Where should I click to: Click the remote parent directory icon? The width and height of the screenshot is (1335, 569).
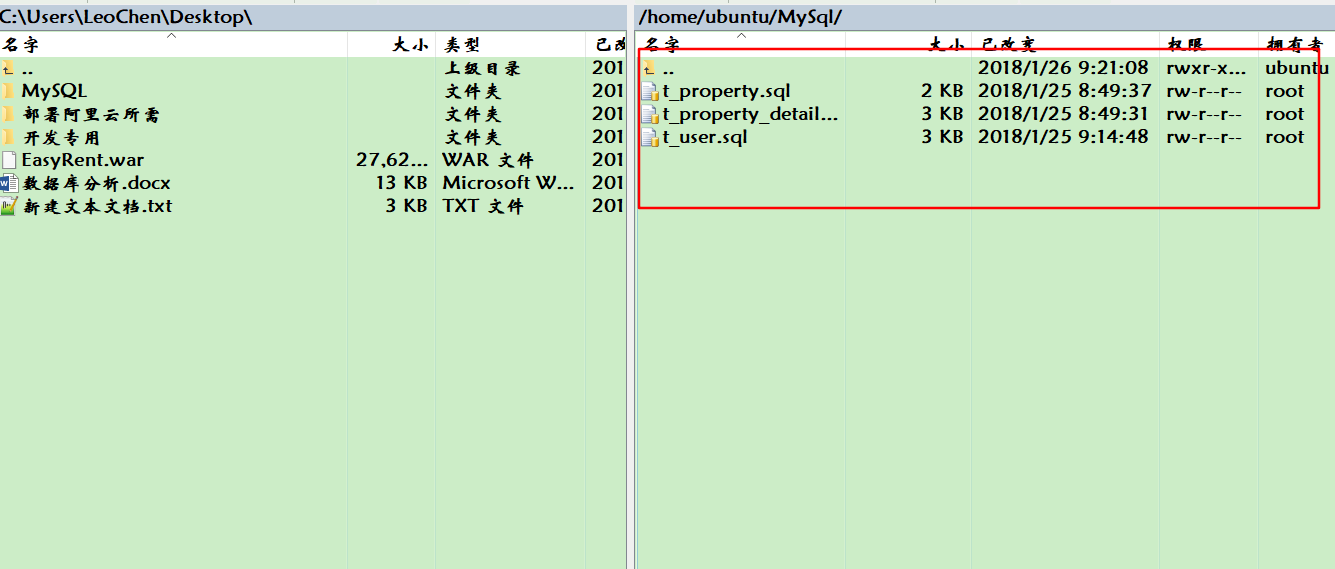click(x=650, y=68)
